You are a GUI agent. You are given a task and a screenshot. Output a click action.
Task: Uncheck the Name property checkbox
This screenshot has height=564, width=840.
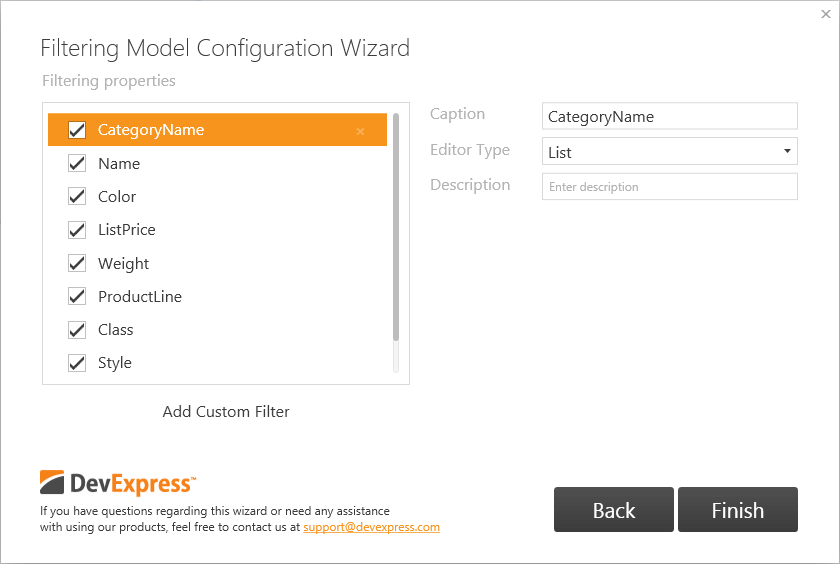click(x=77, y=163)
